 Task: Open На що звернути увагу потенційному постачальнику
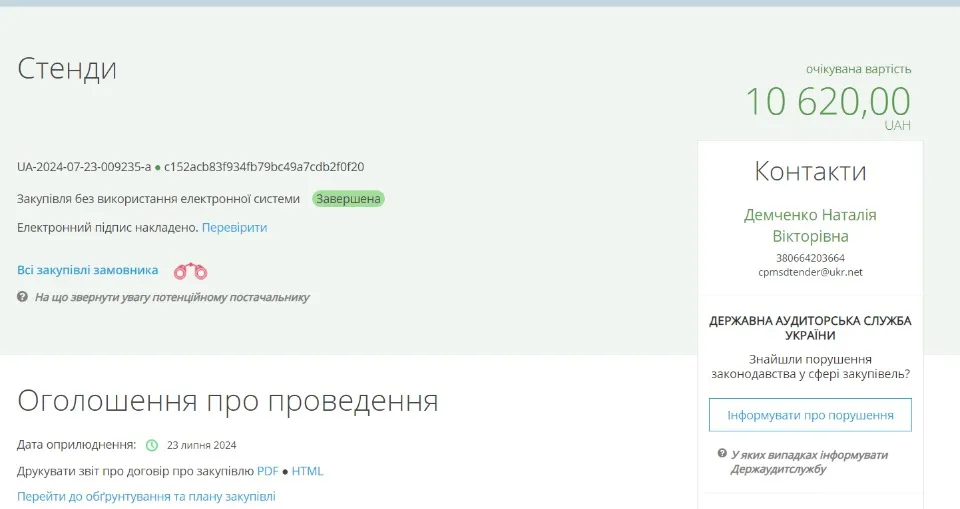(x=172, y=297)
